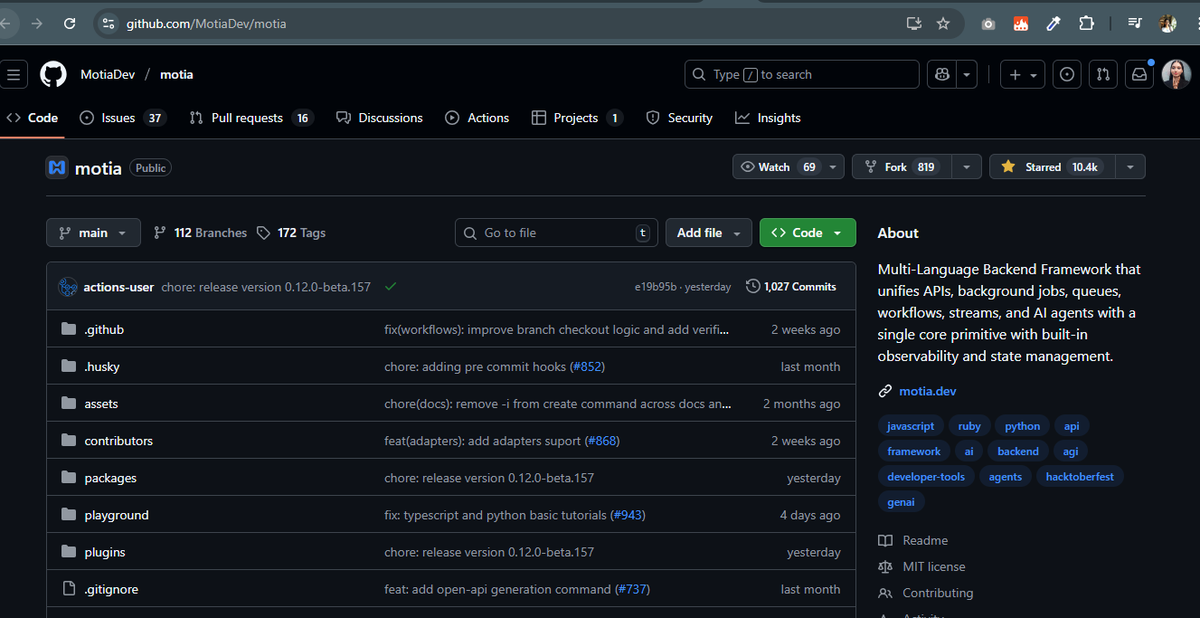Click the Go to file search field

pyautogui.click(x=556, y=232)
